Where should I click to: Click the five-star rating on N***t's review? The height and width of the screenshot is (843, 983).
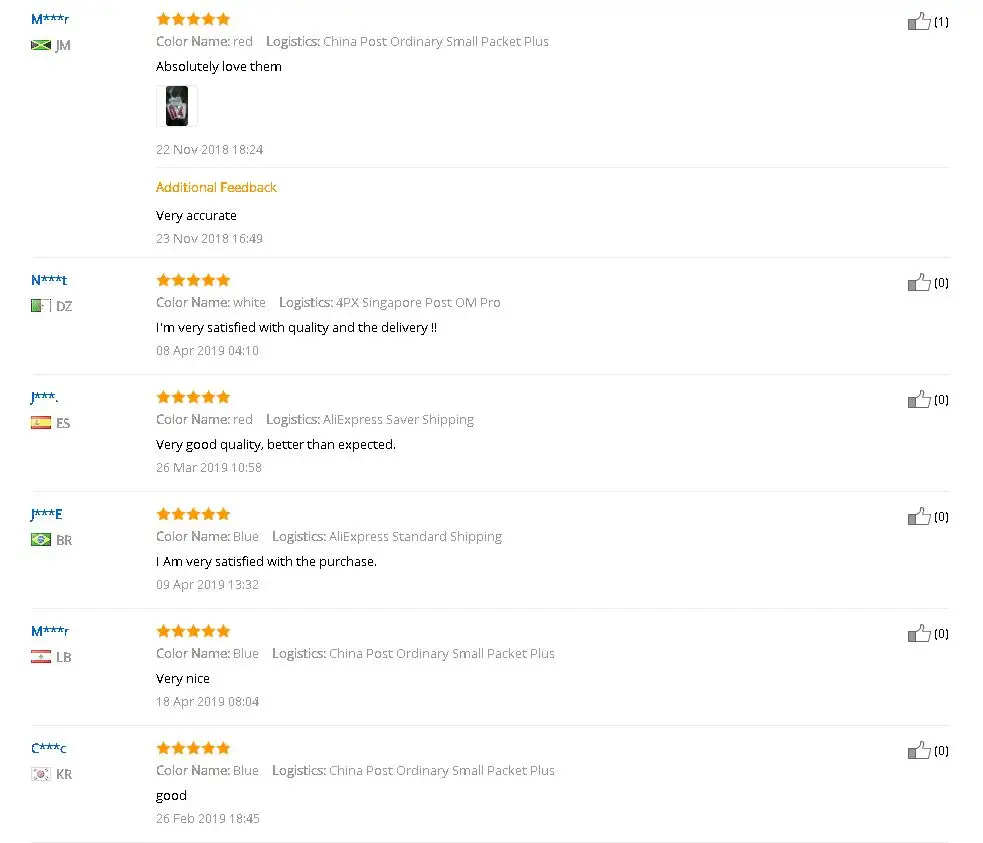coord(193,280)
